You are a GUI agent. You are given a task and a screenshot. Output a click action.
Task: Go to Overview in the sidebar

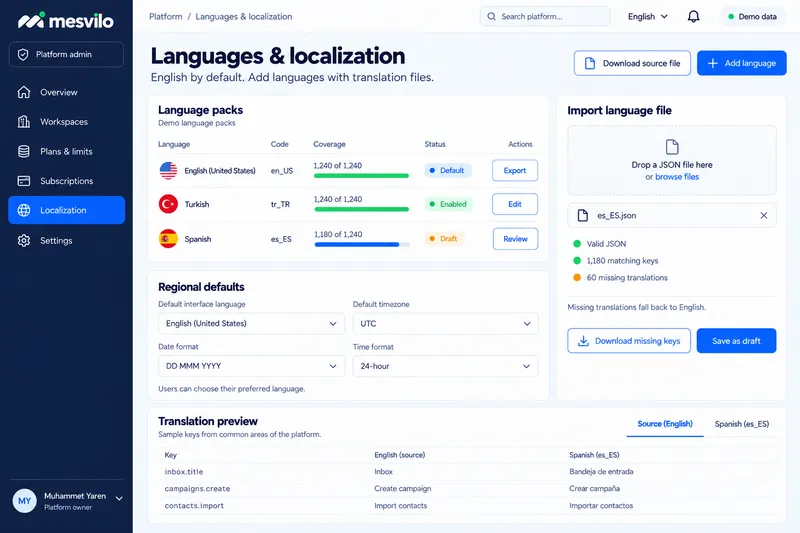pyautogui.click(x=66, y=92)
